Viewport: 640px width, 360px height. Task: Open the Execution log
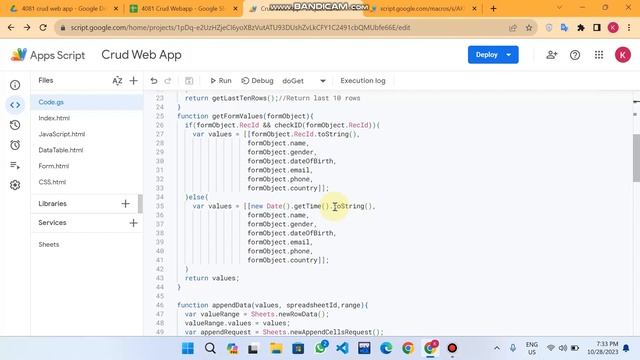pyautogui.click(x=363, y=81)
